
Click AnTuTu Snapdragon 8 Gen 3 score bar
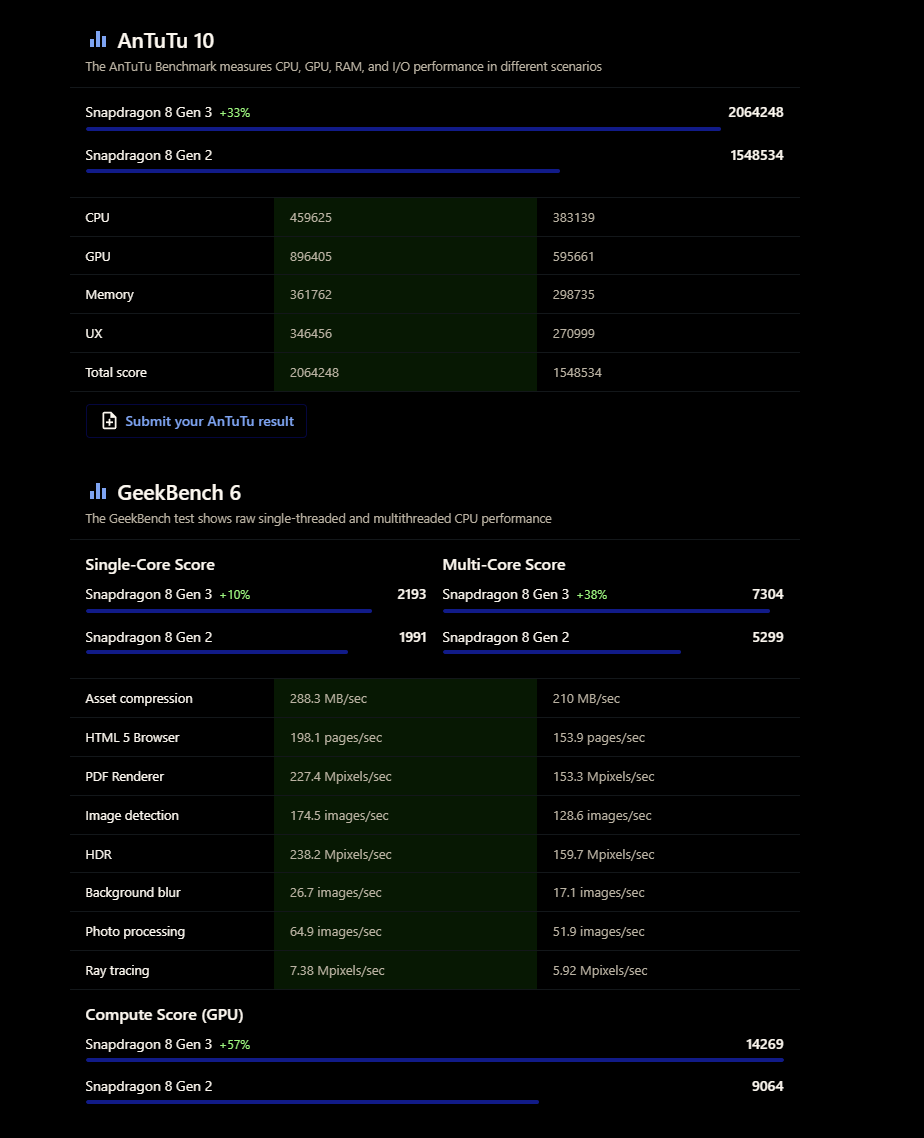tap(404, 129)
